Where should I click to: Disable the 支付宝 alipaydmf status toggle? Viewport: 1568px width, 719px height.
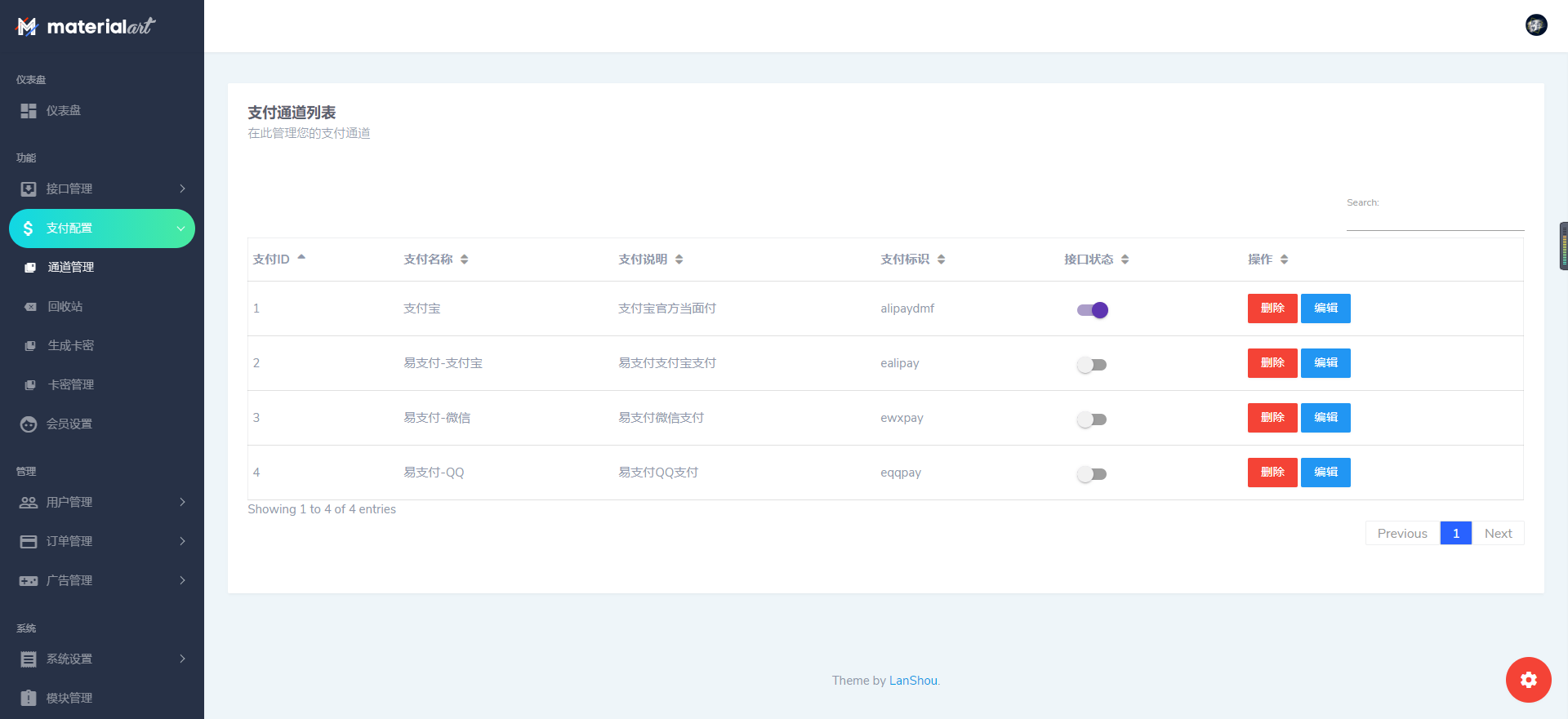point(1092,310)
